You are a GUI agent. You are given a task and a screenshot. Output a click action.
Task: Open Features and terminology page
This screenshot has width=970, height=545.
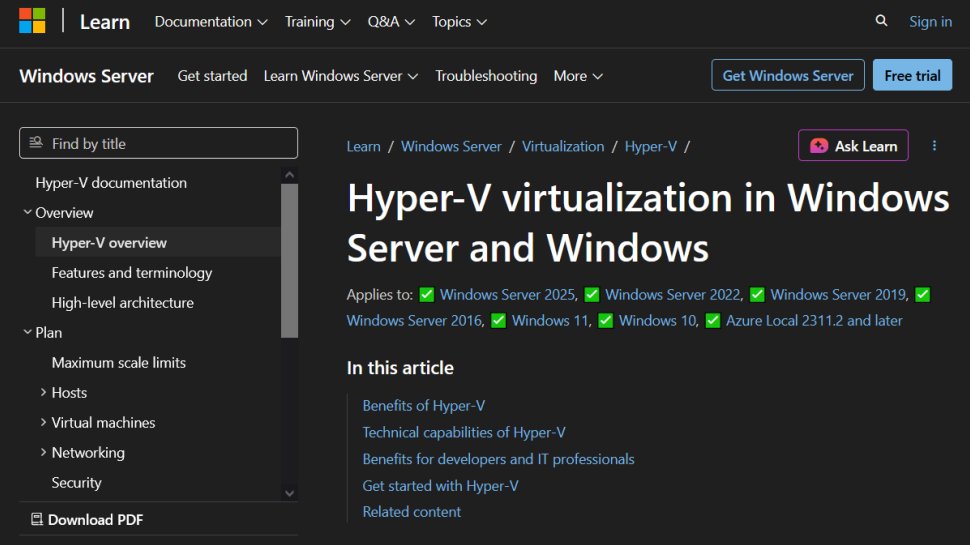coord(132,273)
